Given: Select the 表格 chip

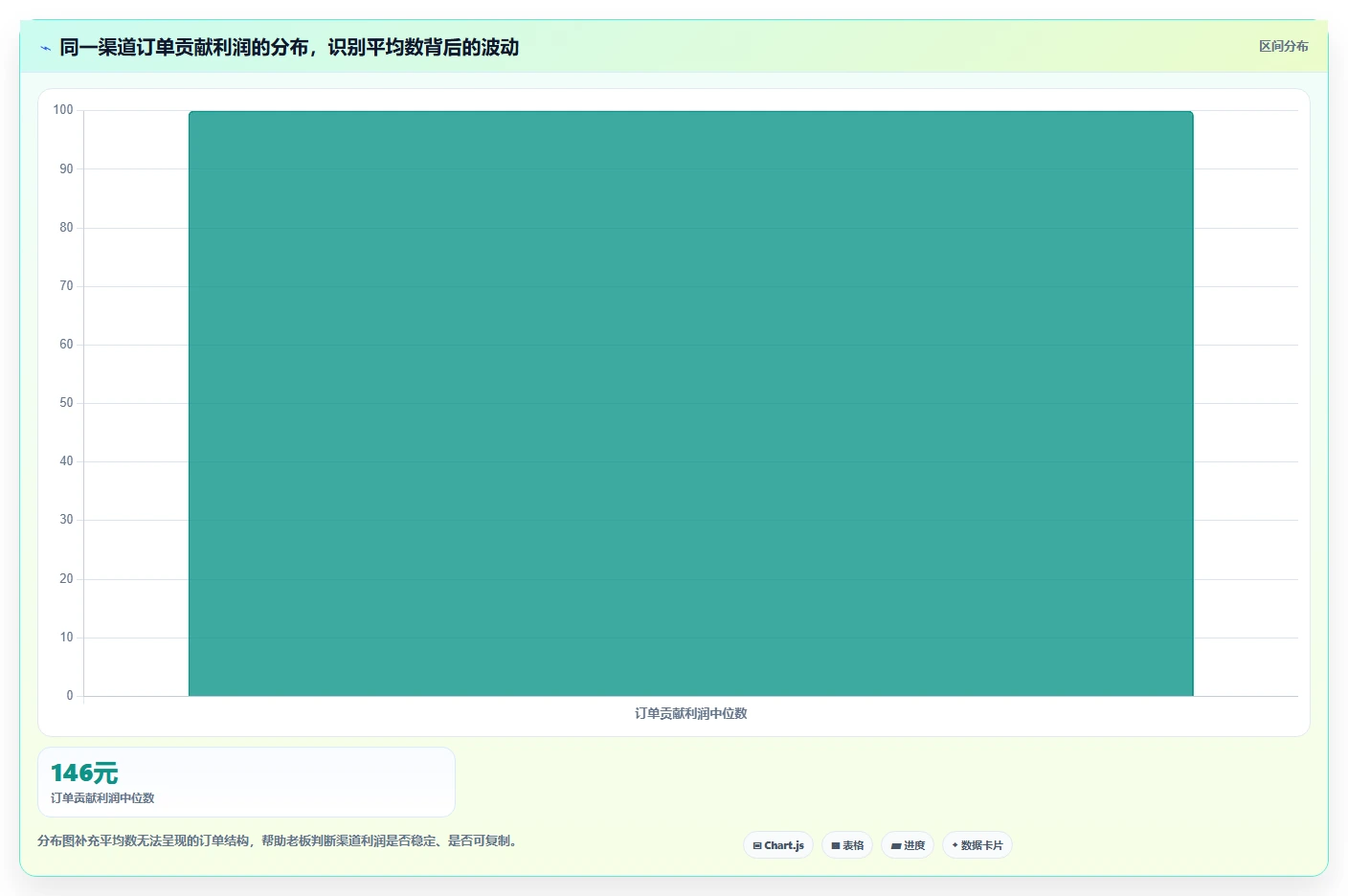Looking at the screenshot, I should tap(847, 845).
